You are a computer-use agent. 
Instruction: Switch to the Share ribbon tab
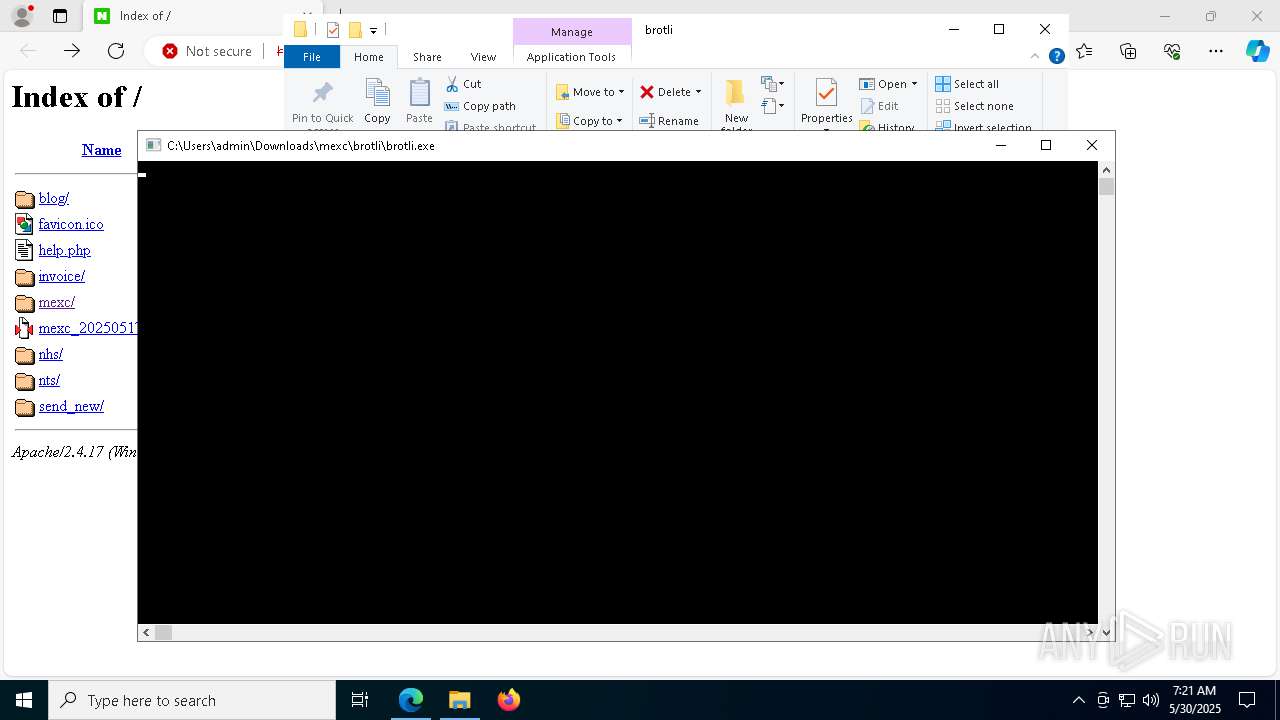coord(427,57)
